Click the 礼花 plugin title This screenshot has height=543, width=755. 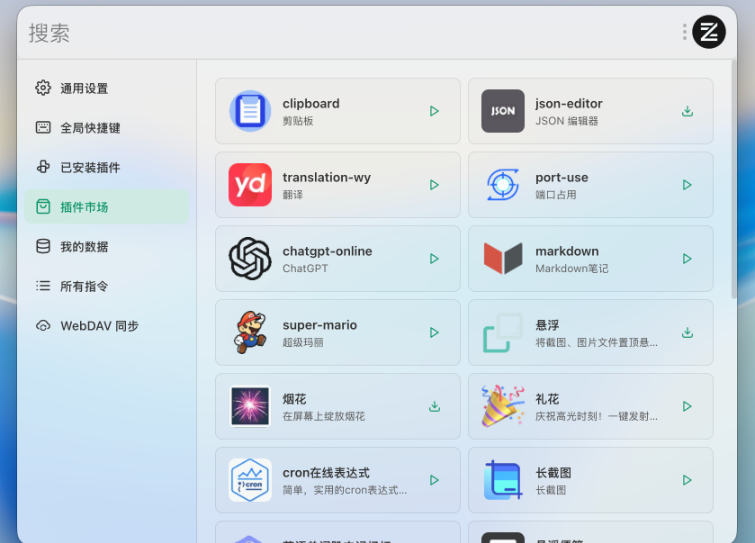tap(547, 399)
